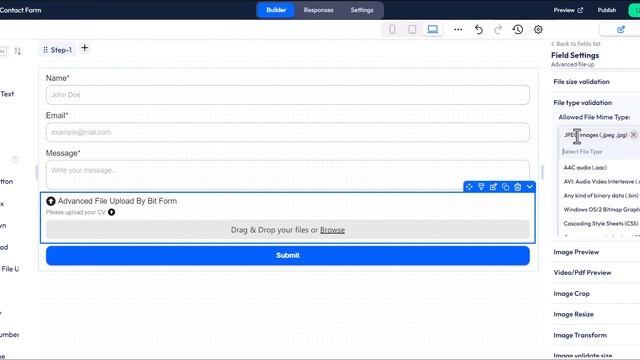Choose Windows OS/2 Bitmap Graphics option

(601, 210)
